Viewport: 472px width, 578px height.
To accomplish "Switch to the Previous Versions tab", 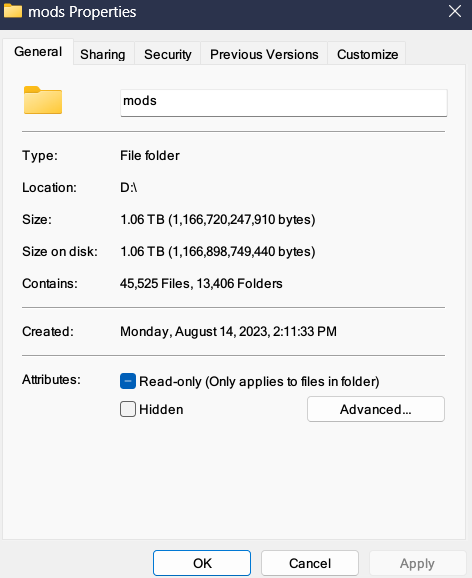I will tap(264, 55).
